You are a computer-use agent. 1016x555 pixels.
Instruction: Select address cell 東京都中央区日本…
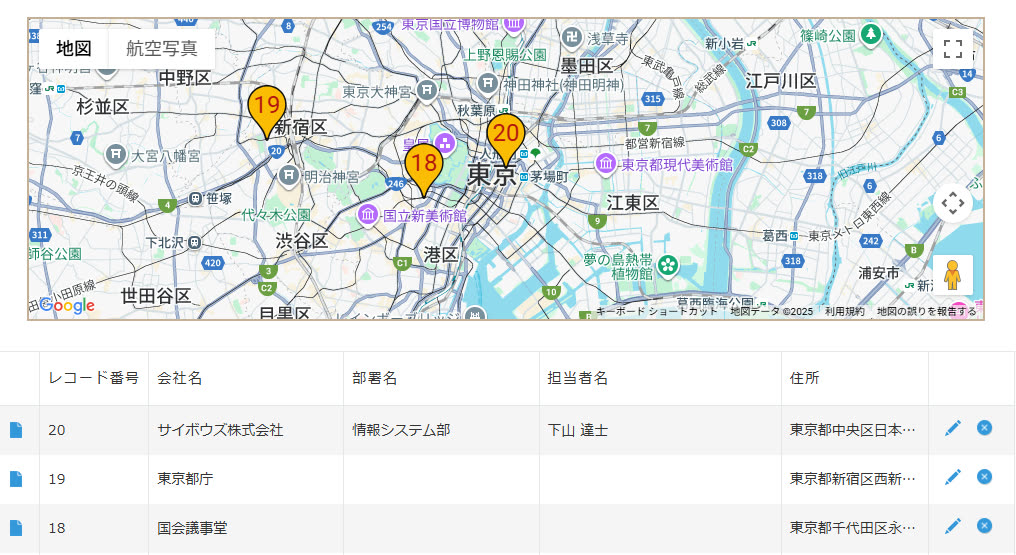pyautogui.click(x=855, y=430)
